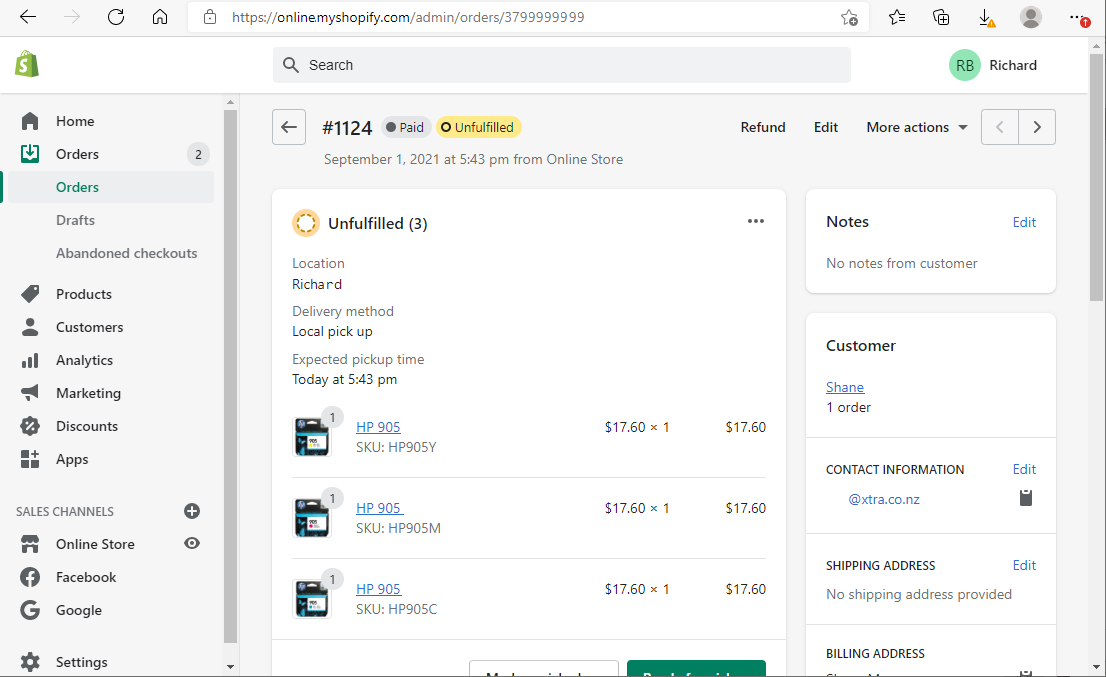
Task: Open browser profile avatar
Action: tap(1031, 17)
